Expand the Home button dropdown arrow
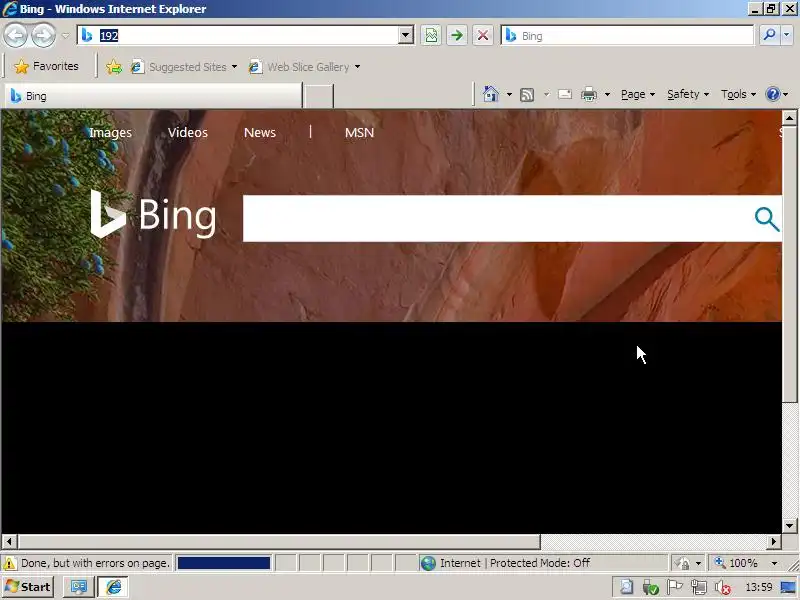This screenshot has width=800, height=600. coord(509,94)
